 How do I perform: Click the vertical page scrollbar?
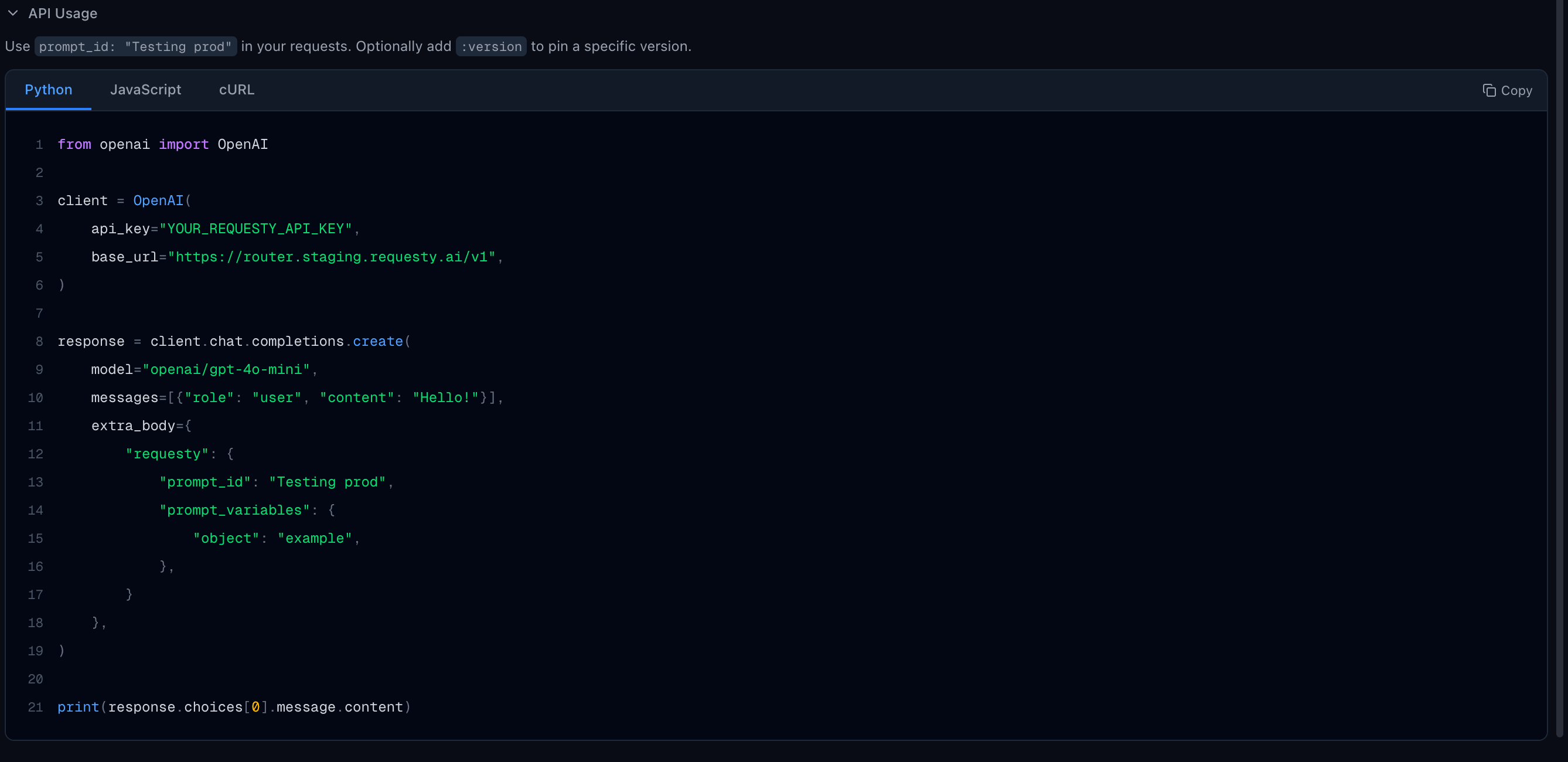click(1559, 369)
